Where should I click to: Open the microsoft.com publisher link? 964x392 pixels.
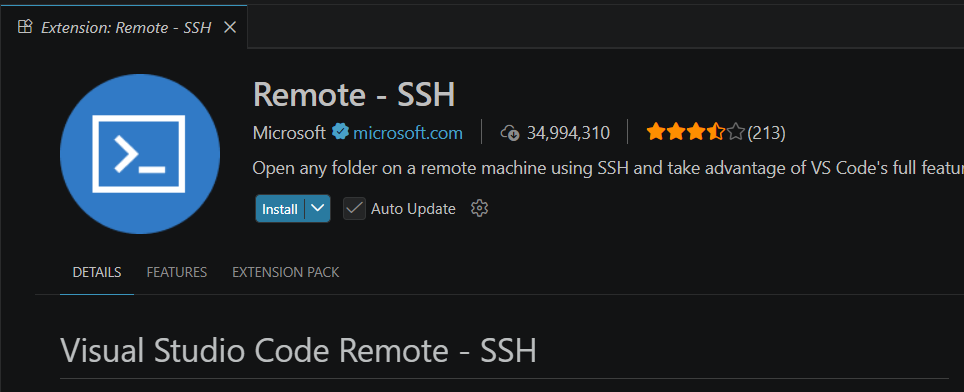(x=408, y=133)
